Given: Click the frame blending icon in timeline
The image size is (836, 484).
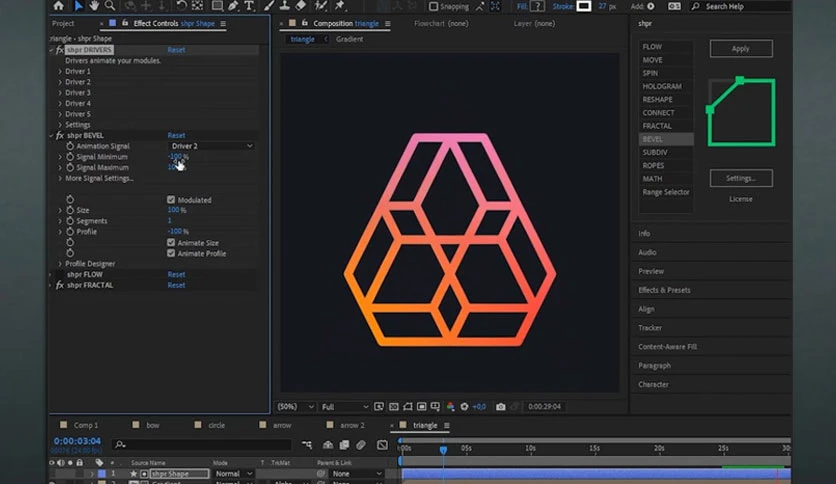Looking at the screenshot, I should pos(344,445).
